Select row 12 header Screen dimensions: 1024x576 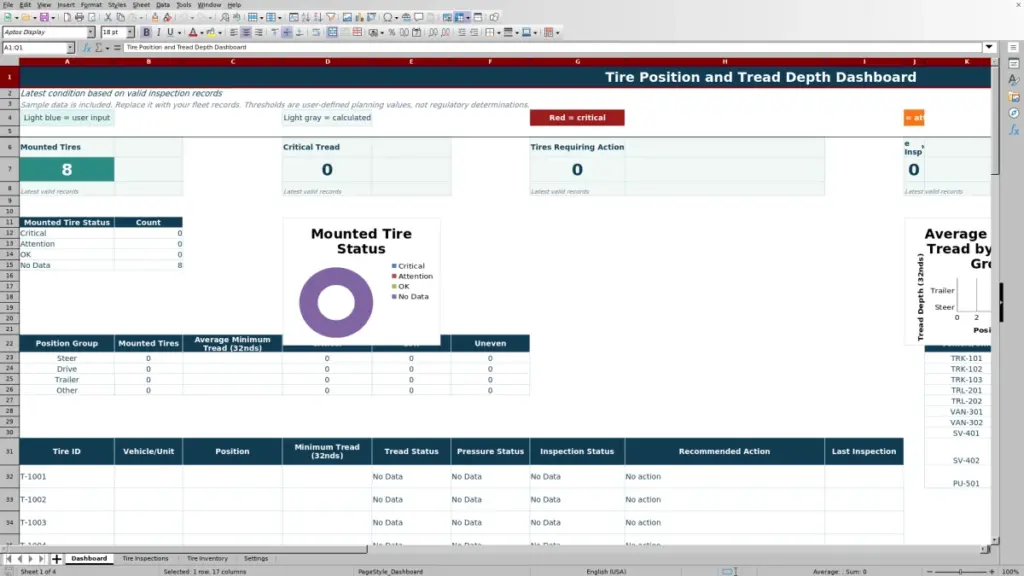point(9,233)
